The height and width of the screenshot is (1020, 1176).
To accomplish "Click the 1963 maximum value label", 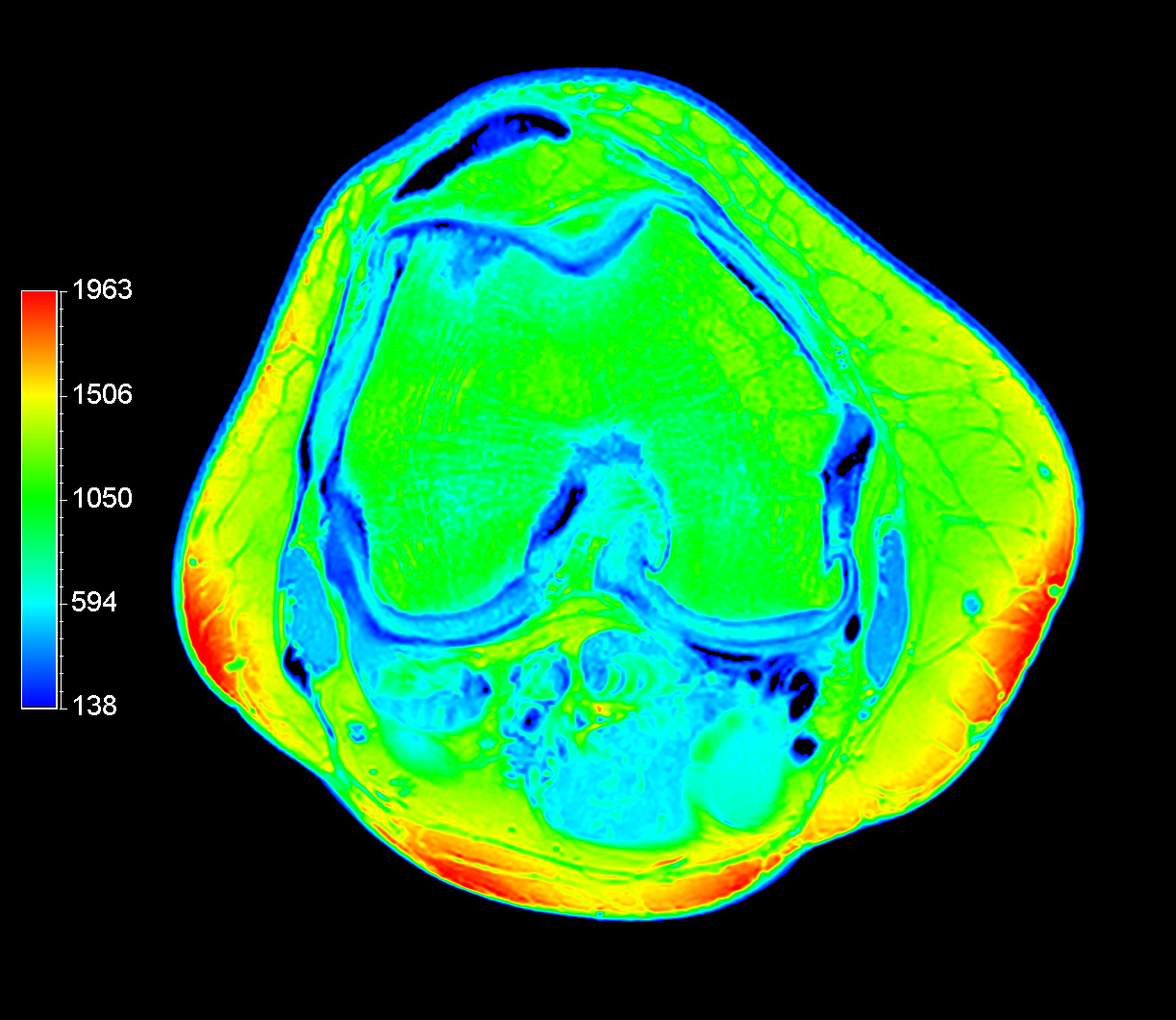I will 101,290.
